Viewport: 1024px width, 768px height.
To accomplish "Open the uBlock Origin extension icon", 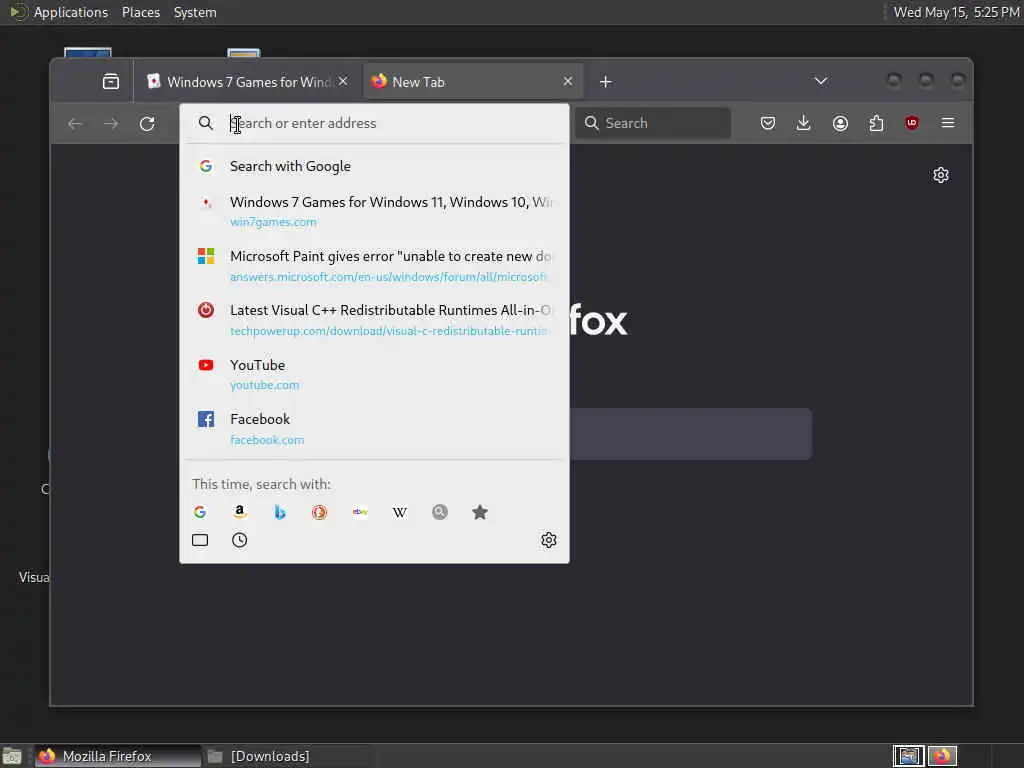I will 912,123.
